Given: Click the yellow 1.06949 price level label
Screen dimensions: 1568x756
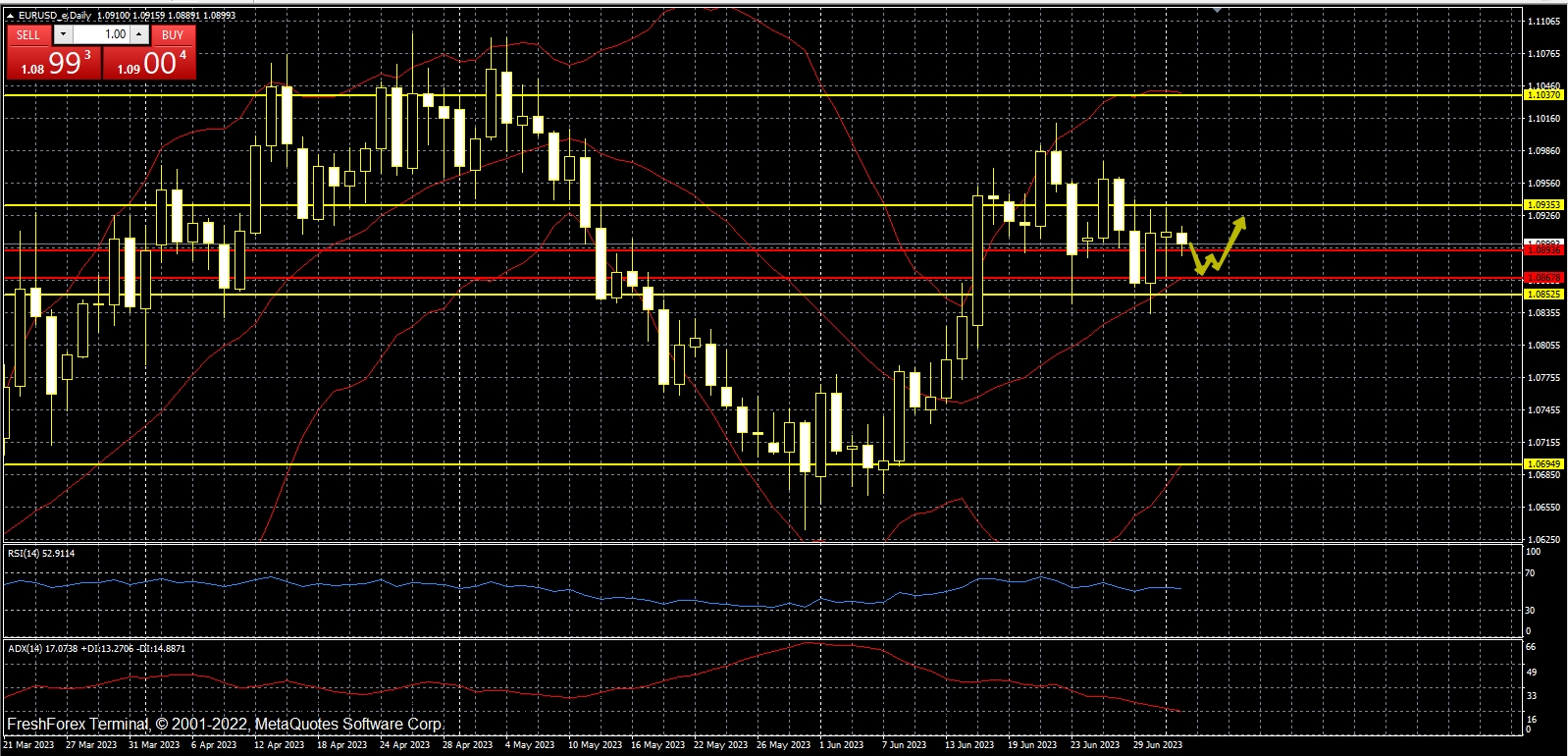Looking at the screenshot, I should (x=1542, y=464).
